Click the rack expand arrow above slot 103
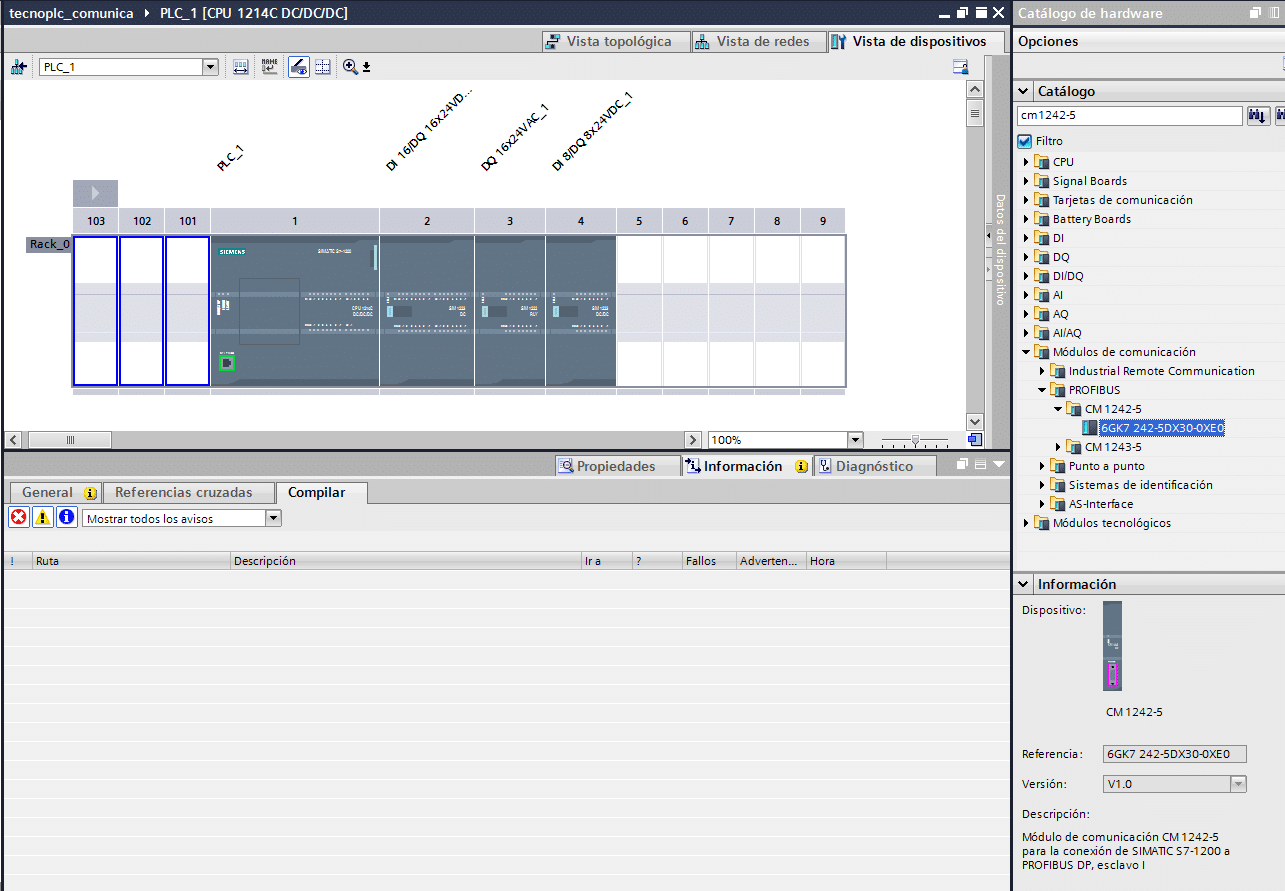 pyautogui.click(x=95, y=193)
